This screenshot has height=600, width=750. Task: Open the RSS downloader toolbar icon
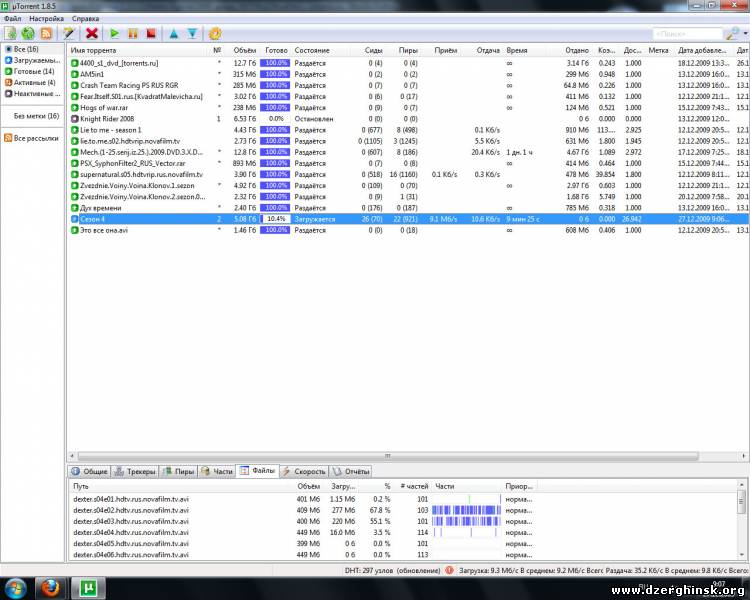click(x=46, y=33)
